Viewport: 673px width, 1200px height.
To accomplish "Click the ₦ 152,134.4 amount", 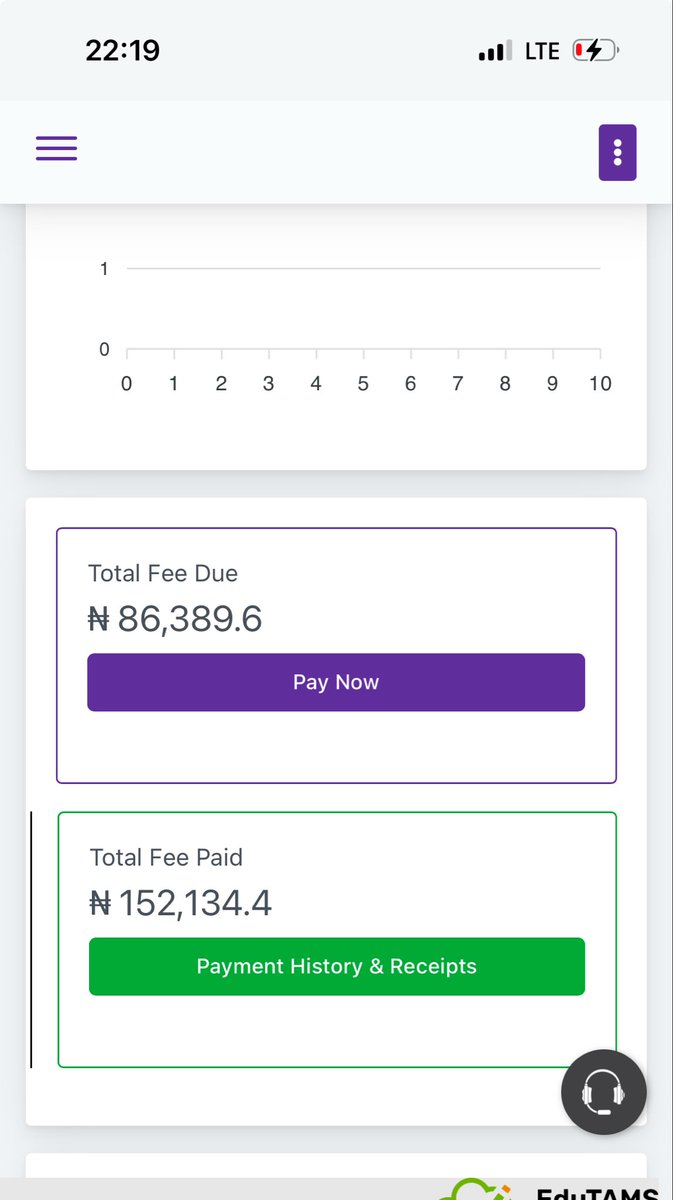I will [x=180, y=904].
